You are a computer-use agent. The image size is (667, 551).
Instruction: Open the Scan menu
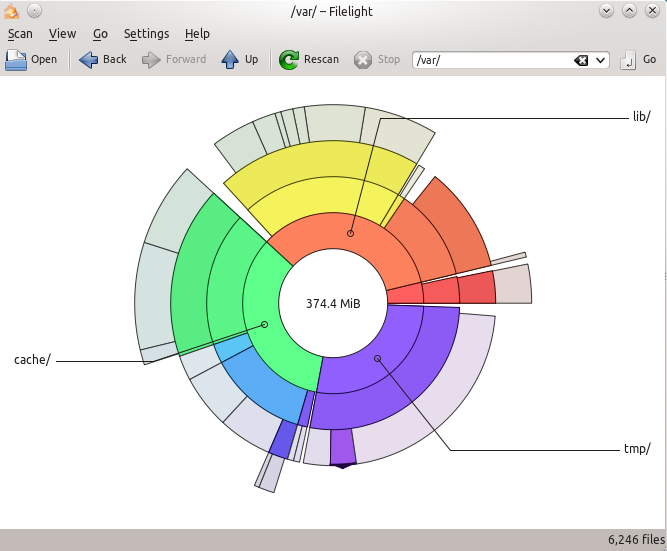click(20, 34)
